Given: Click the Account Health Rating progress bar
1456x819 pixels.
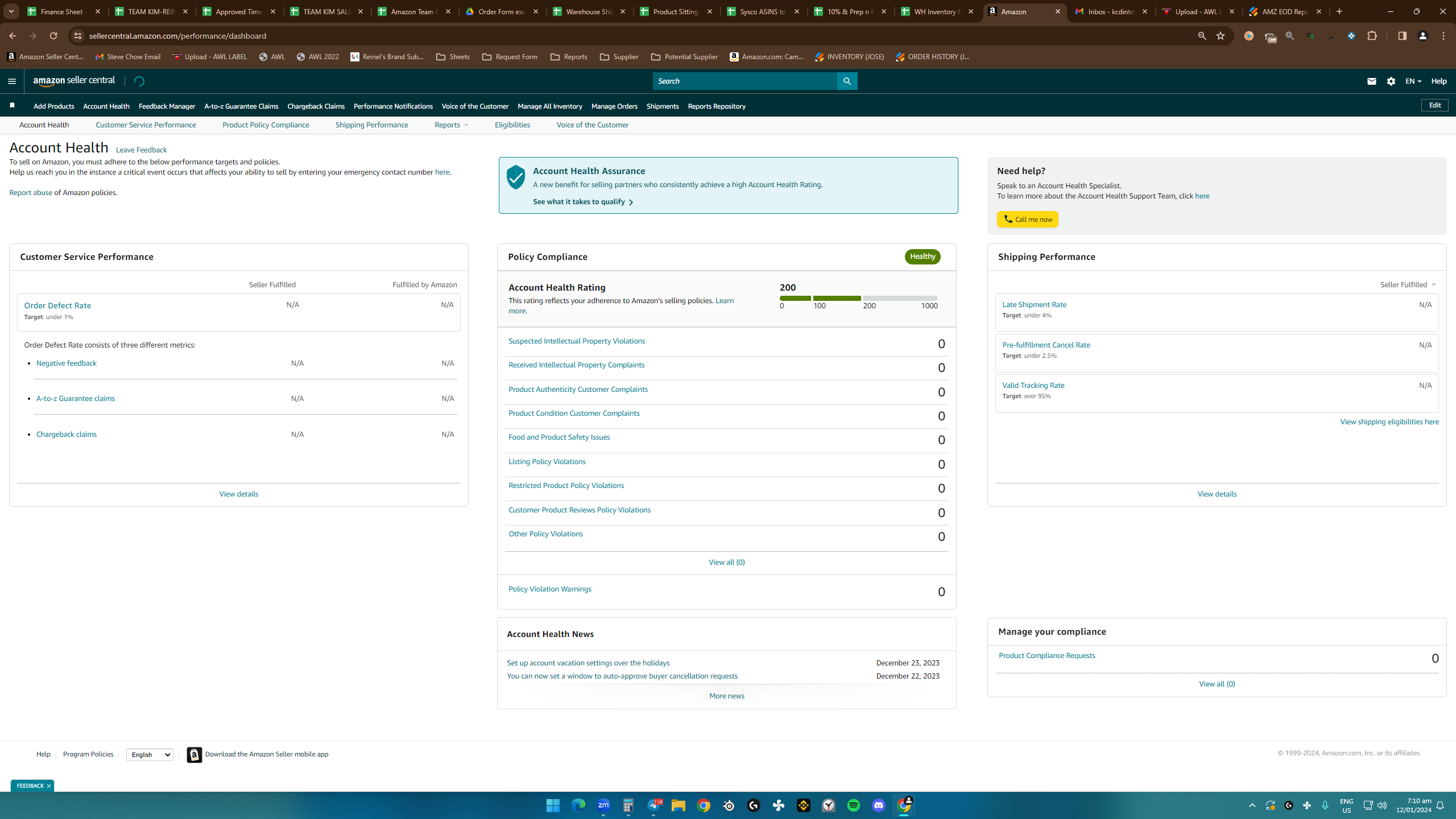Looking at the screenshot, I should pos(859,298).
